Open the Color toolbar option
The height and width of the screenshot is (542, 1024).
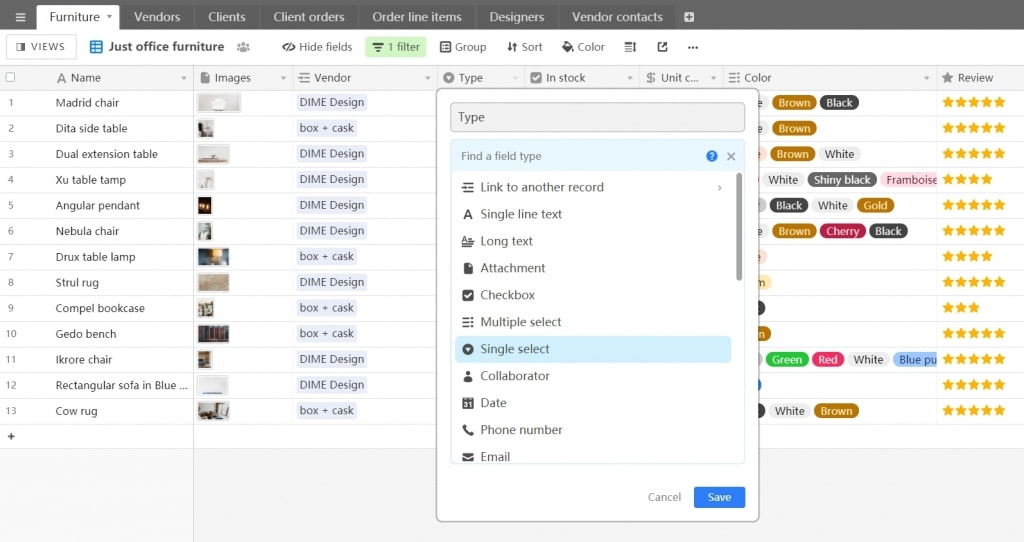583,47
